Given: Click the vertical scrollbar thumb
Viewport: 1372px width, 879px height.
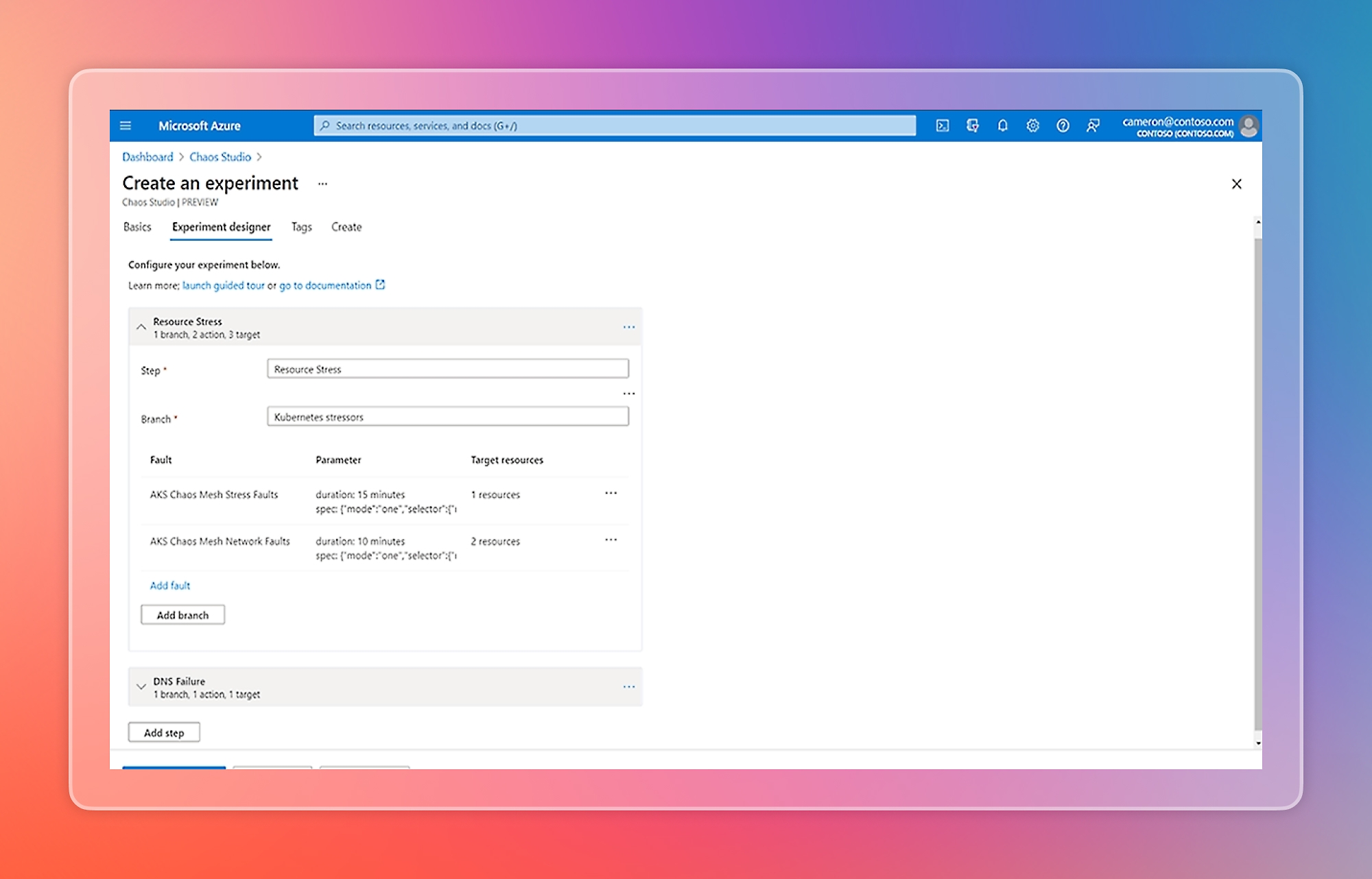Looking at the screenshot, I should click(x=1257, y=483).
